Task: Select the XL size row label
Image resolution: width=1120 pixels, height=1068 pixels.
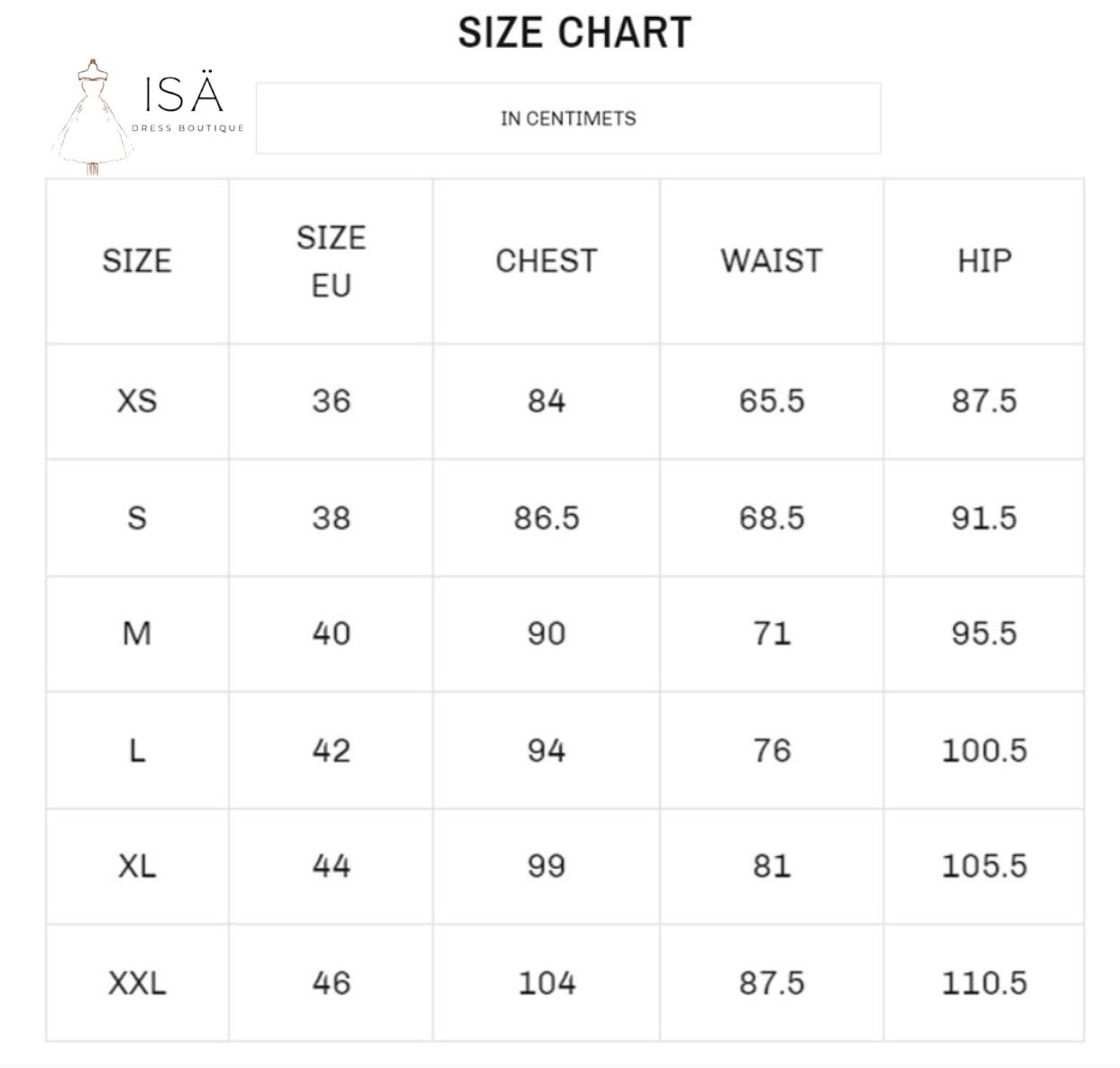Action: click(x=137, y=866)
